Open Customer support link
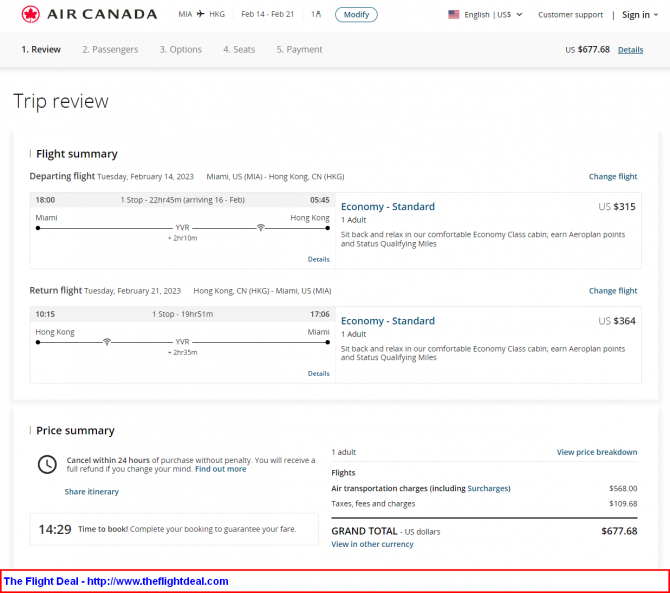Viewport: 670px width, 593px height. (570, 15)
